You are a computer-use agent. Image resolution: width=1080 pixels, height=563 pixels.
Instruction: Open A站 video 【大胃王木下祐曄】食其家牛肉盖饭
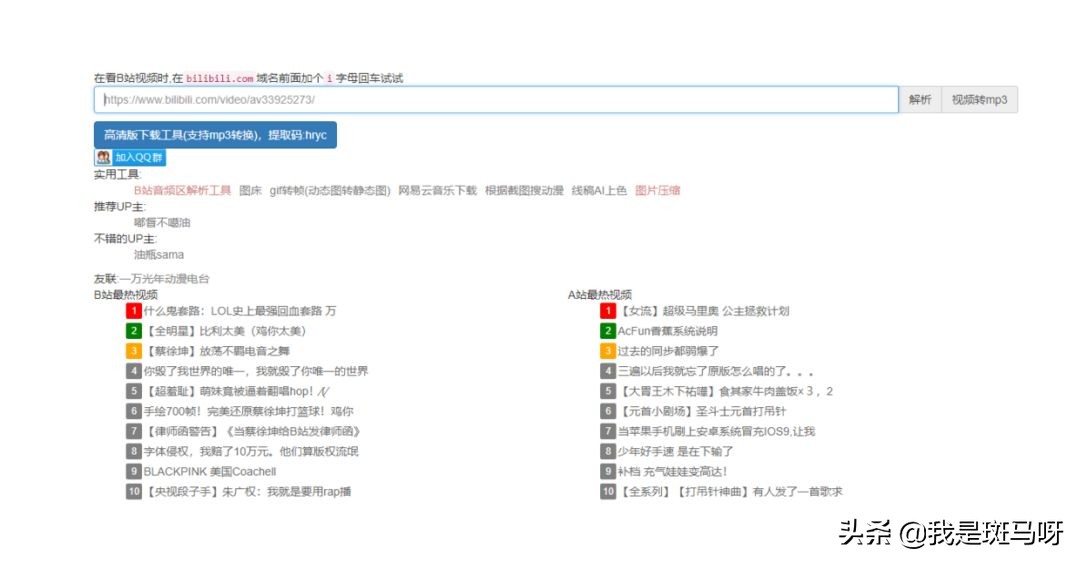click(x=725, y=391)
